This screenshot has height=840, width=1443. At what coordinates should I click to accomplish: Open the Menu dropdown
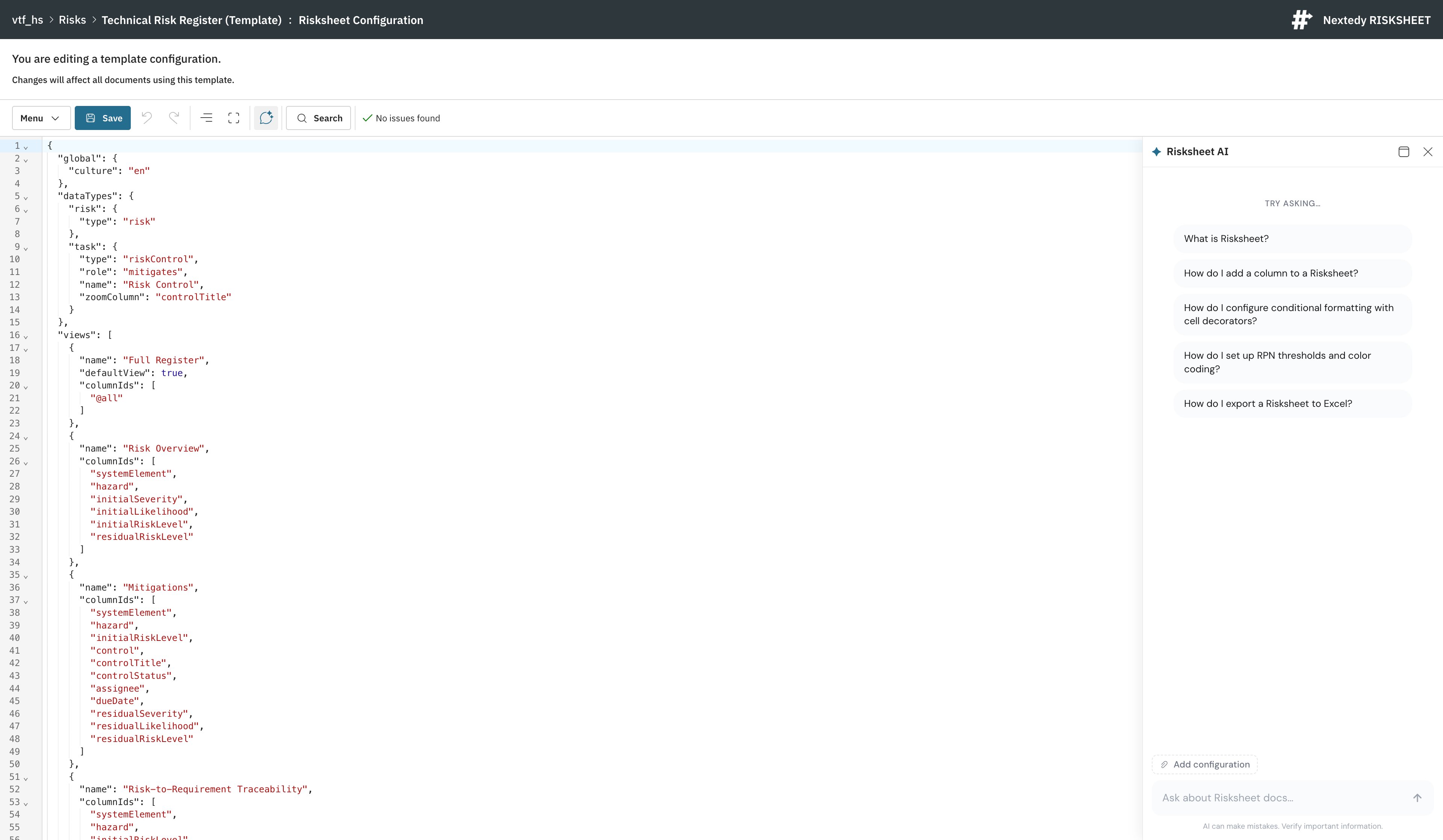click(x=41, y=118)
